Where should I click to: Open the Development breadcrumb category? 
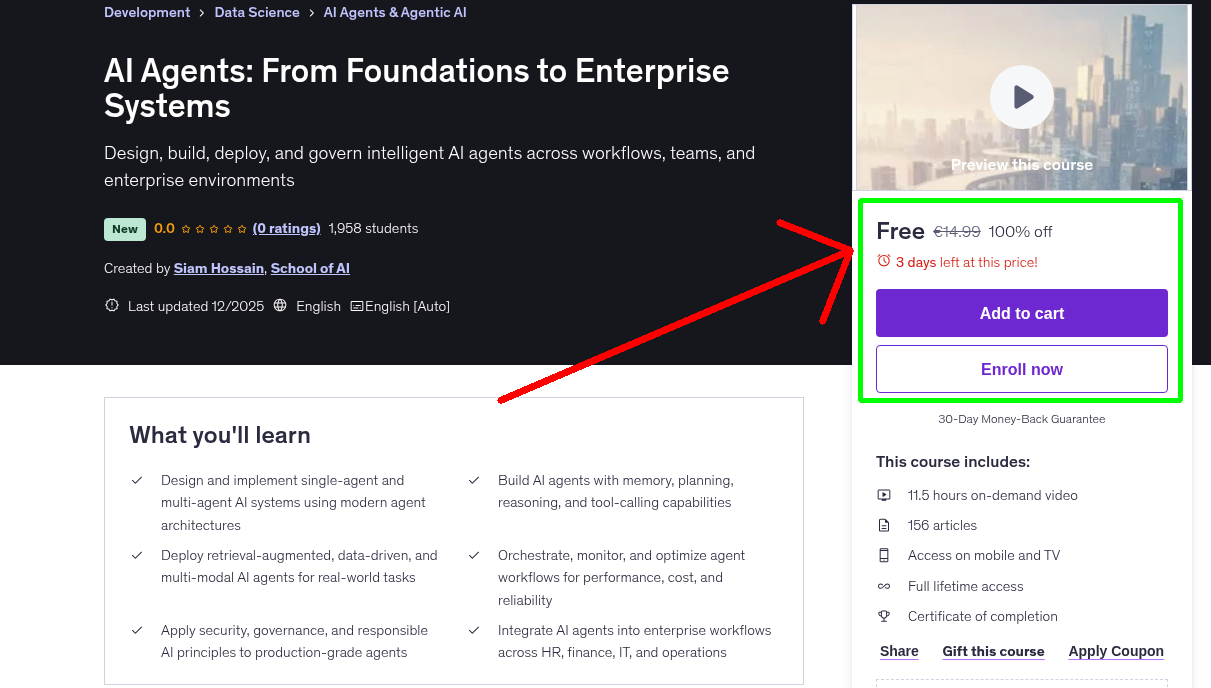click(147, 12)
